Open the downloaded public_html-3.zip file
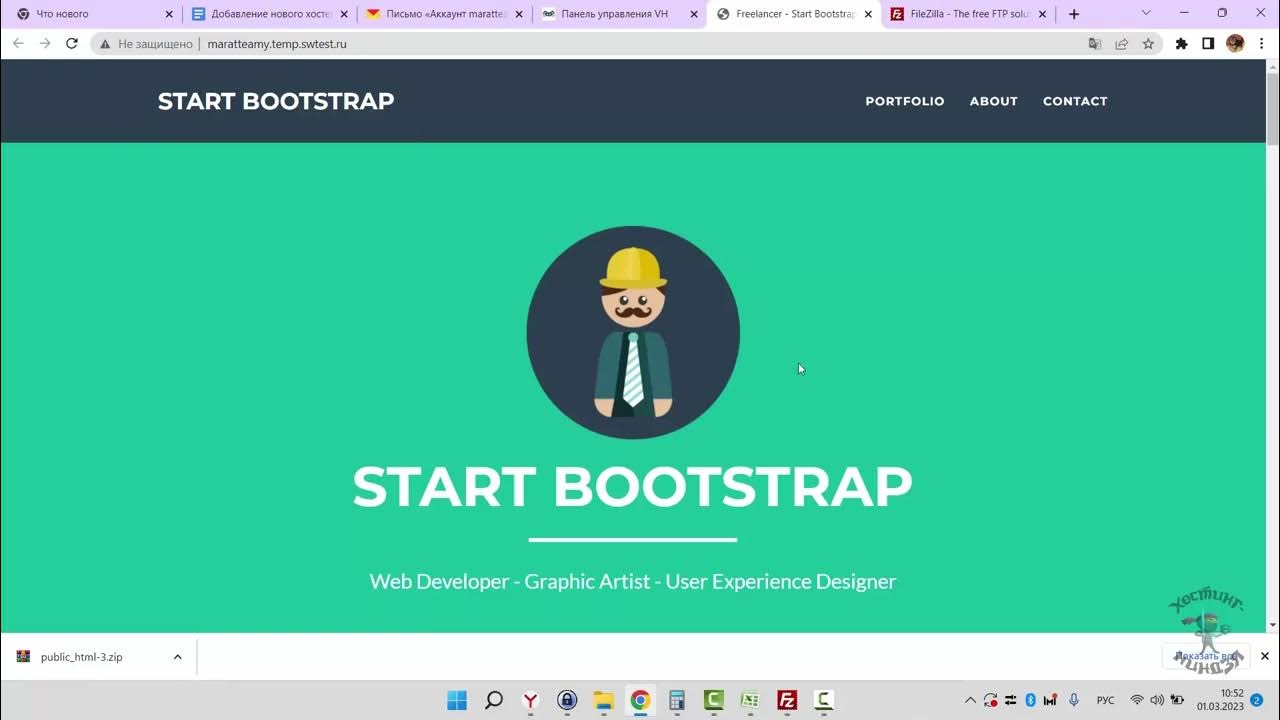This screenshot has width=1280, height=720. pyautogui.click(x=80, y=657)
